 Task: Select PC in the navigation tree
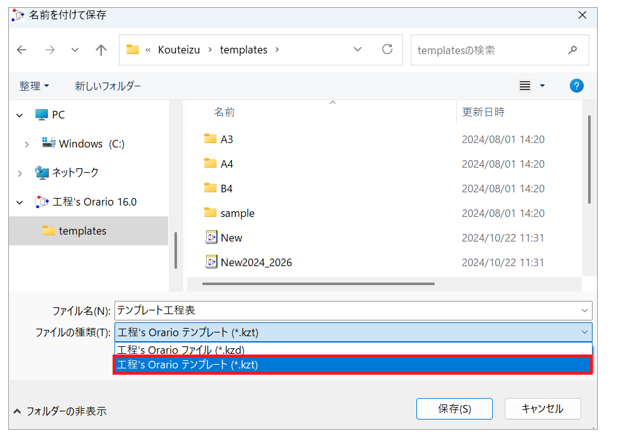coord(58,115)
